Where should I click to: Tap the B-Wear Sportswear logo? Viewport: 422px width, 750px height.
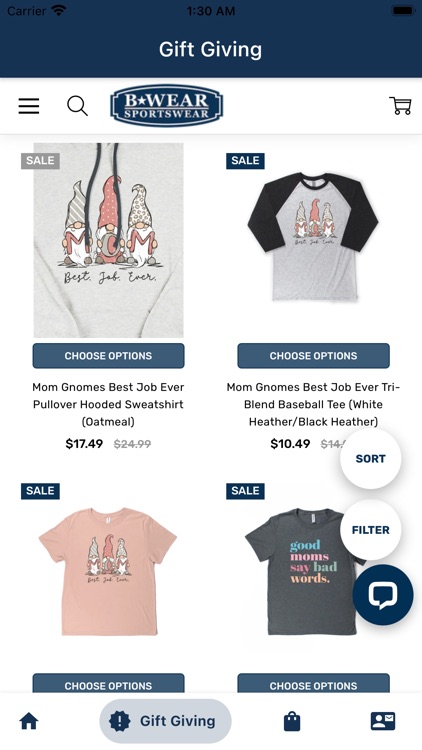167,106
